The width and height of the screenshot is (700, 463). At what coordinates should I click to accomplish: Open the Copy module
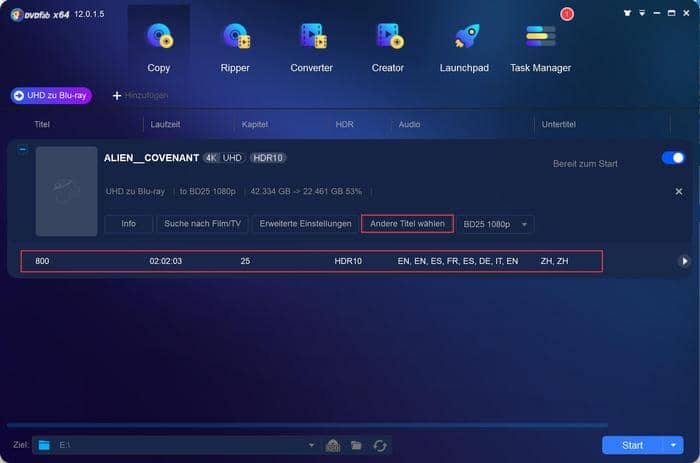click(158, 48)
